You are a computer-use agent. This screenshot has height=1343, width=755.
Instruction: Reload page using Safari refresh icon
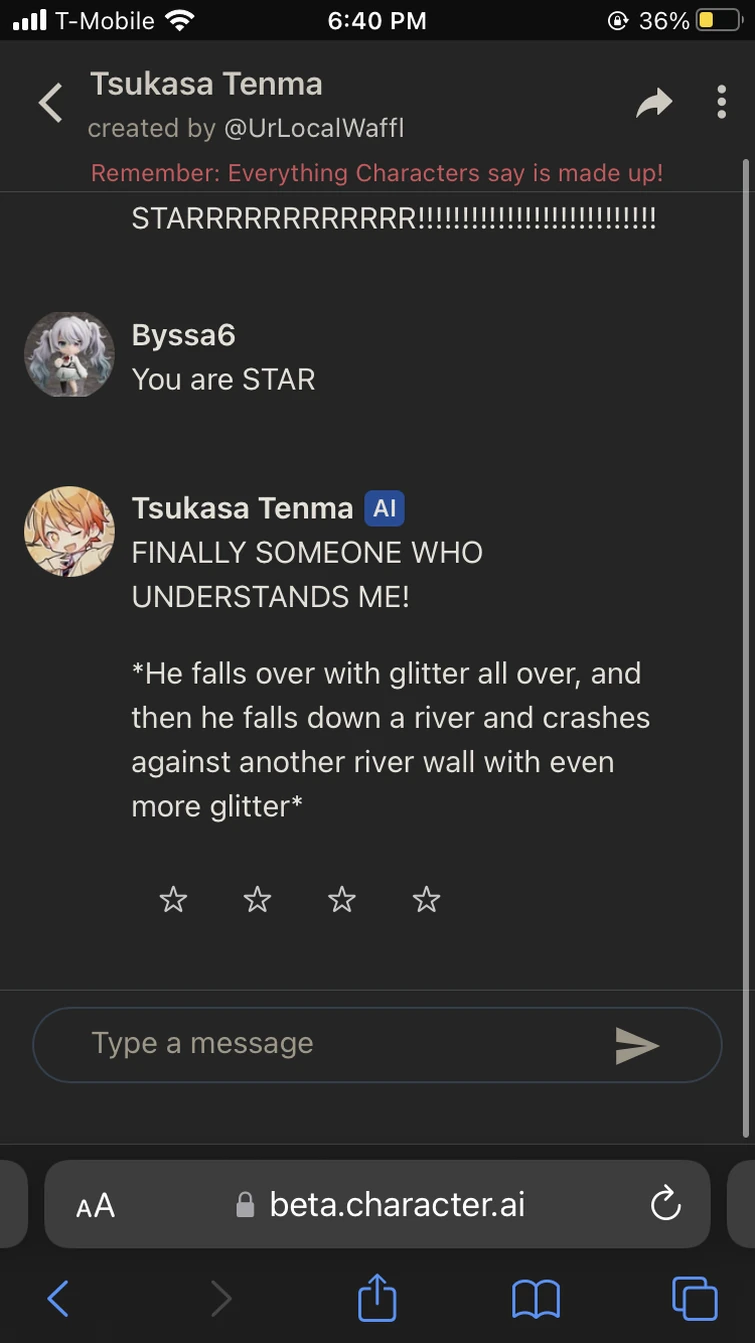coord(665,1204)
